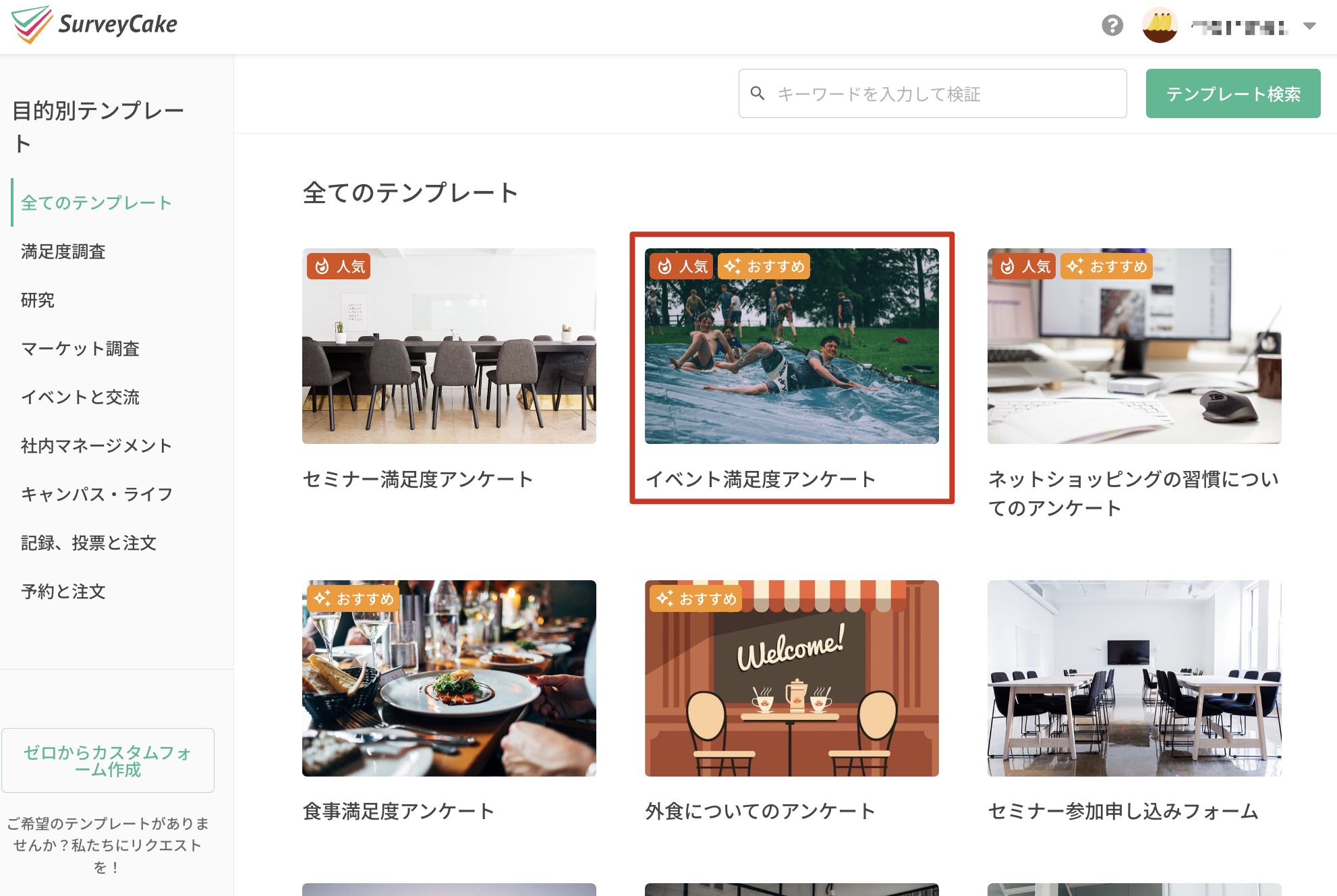Click the user profile avatar
This screenshot has height=896, width=1337.
pos(1160,26)
